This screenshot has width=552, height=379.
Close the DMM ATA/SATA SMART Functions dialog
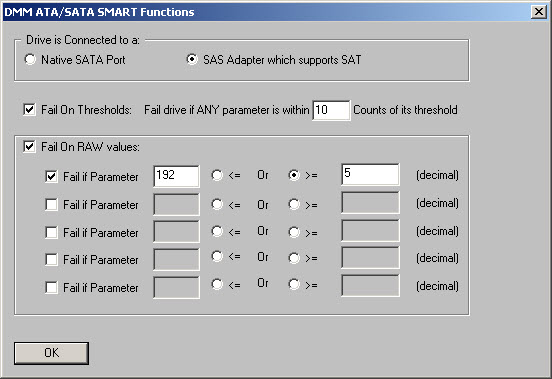pyautogui.click(x=539, y=12)
